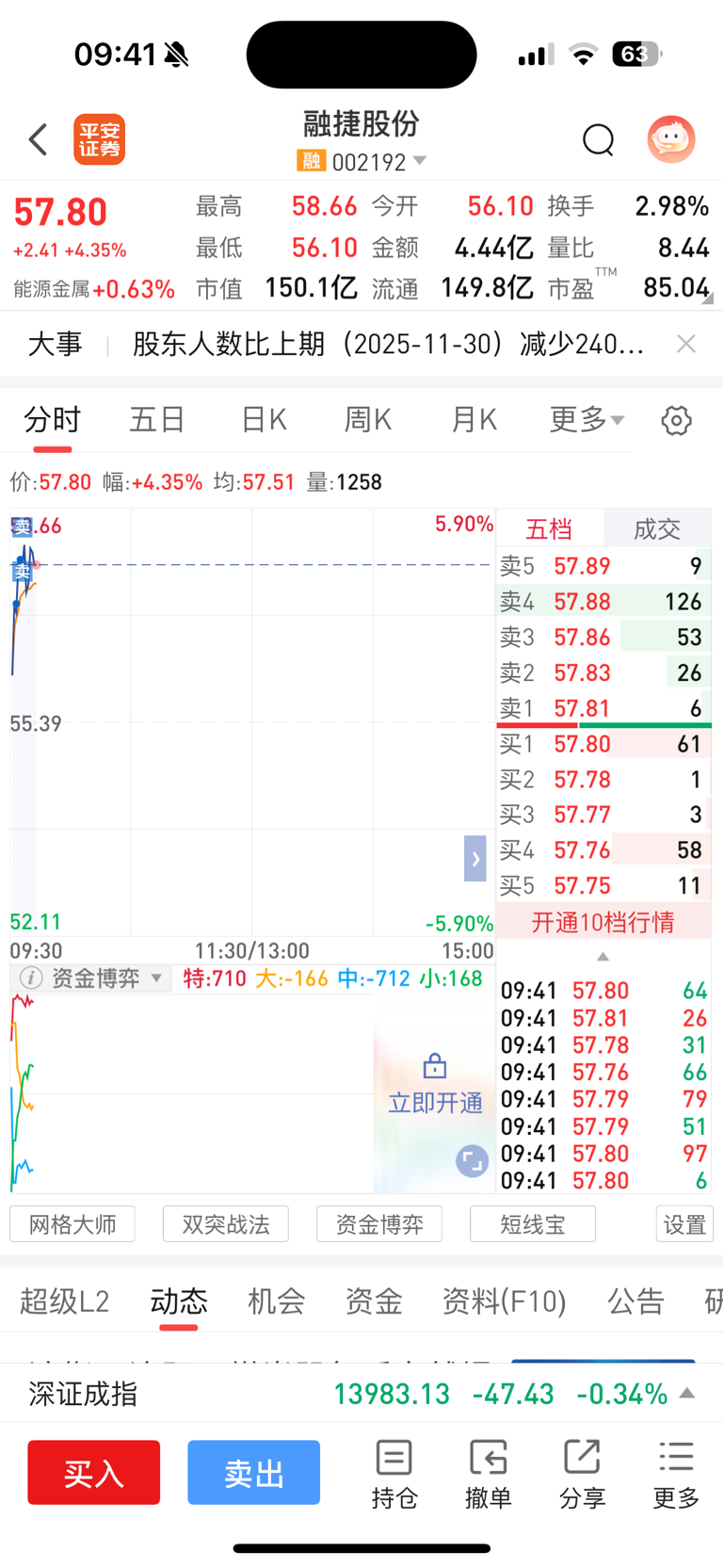The image size is (724, 1568).
Task: Collapse side panel with chevron arrow
Action: coord(475,858)
